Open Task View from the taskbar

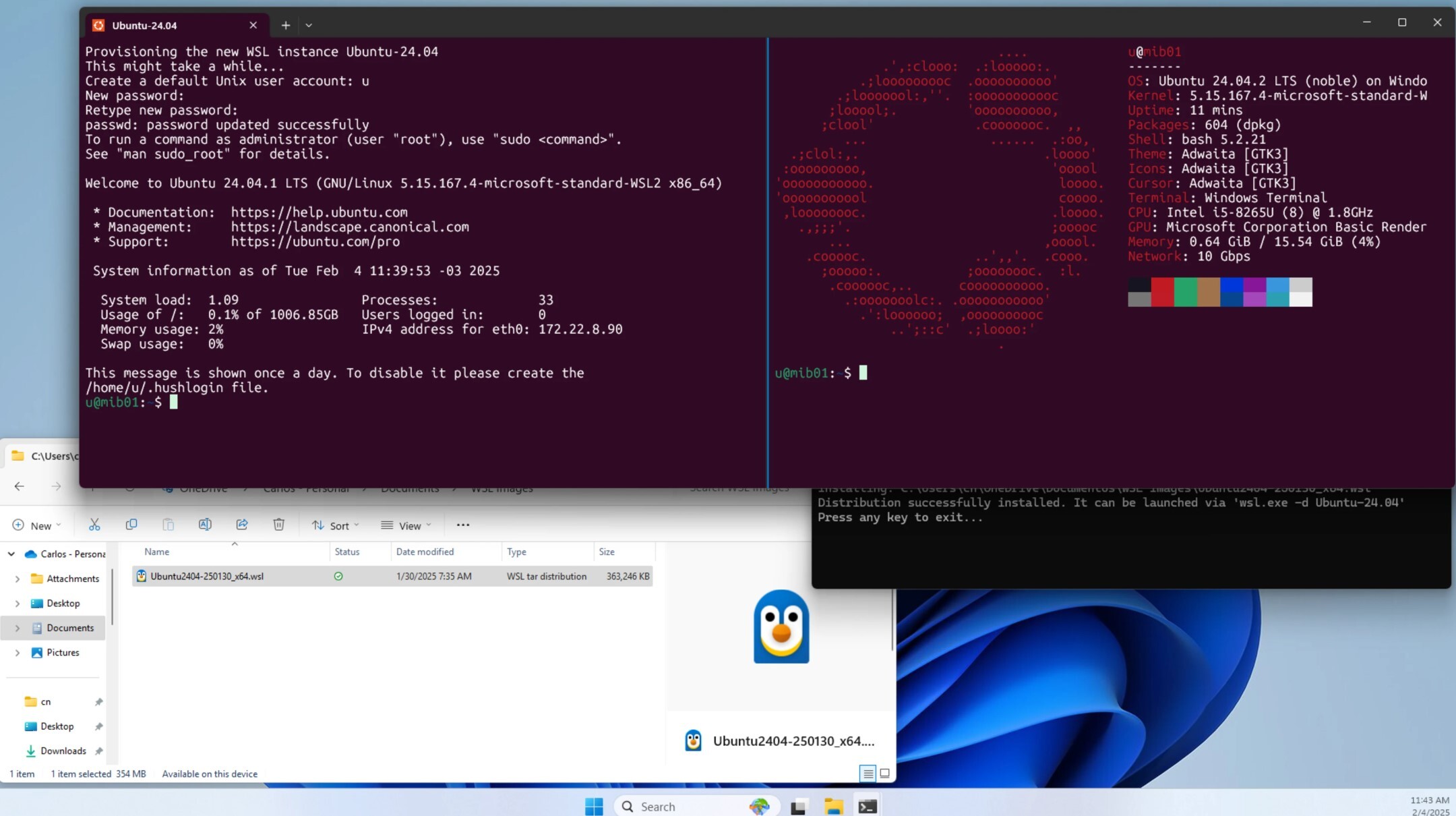pos(799,805)
